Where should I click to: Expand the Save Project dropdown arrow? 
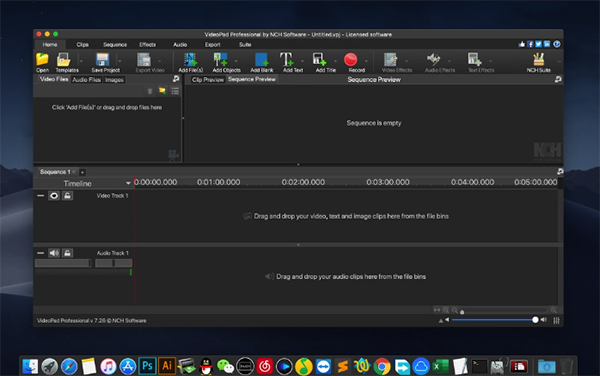[119, 61]
